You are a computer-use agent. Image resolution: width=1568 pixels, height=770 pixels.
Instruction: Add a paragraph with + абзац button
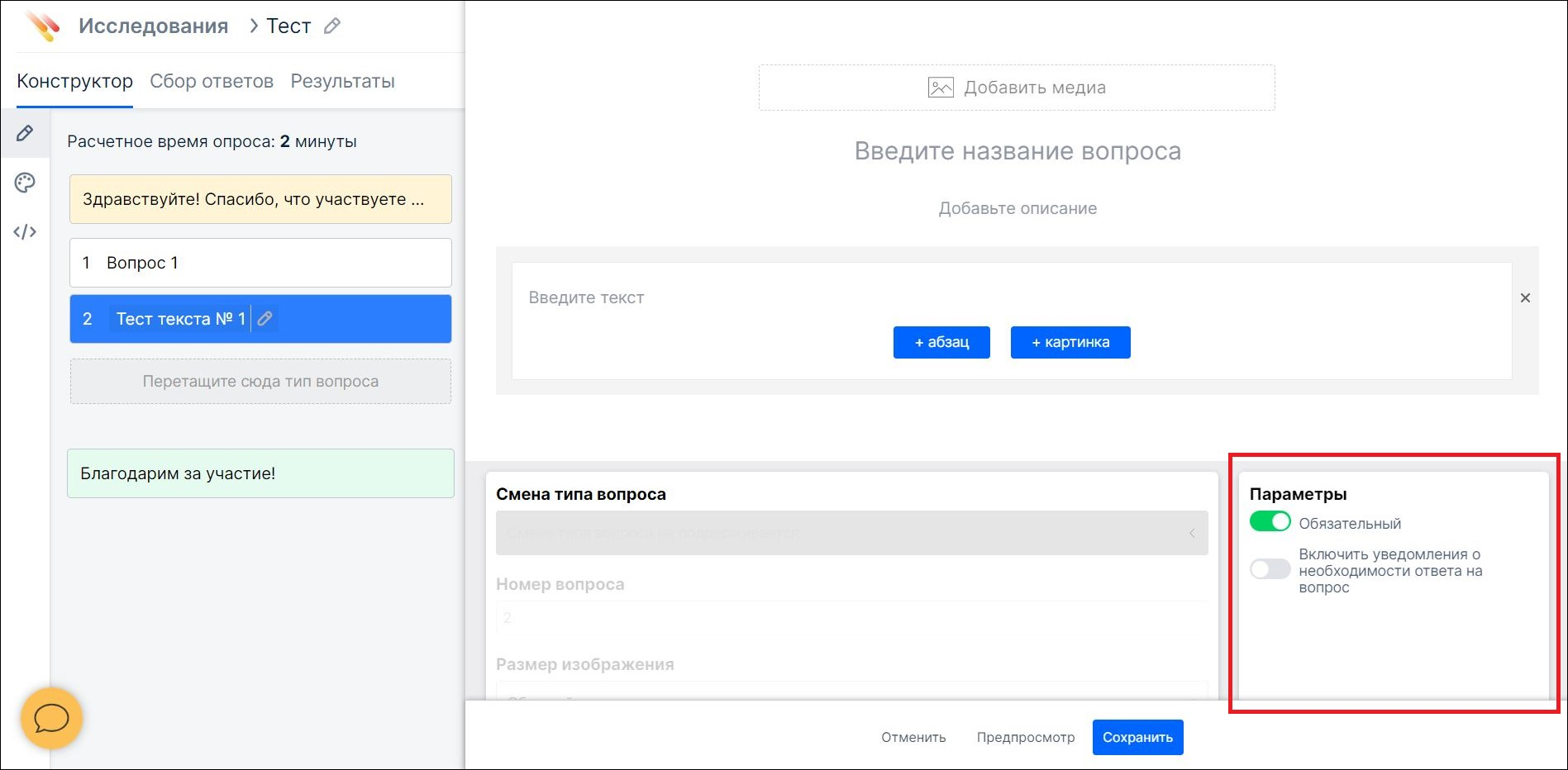click(941, 342)
